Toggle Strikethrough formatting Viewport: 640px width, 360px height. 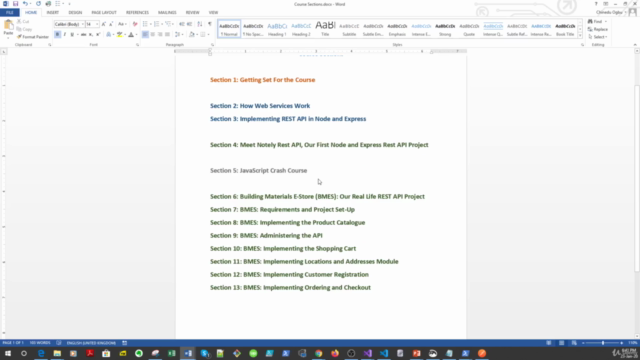click(83, 35)
